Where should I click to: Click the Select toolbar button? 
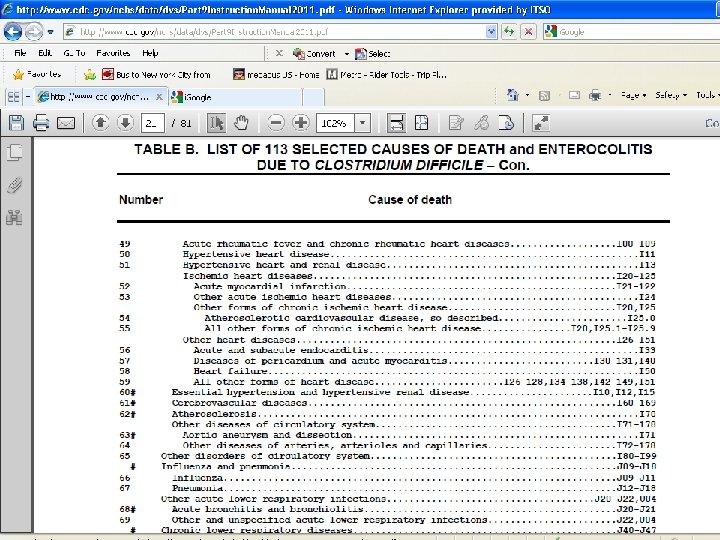(372, 54)
